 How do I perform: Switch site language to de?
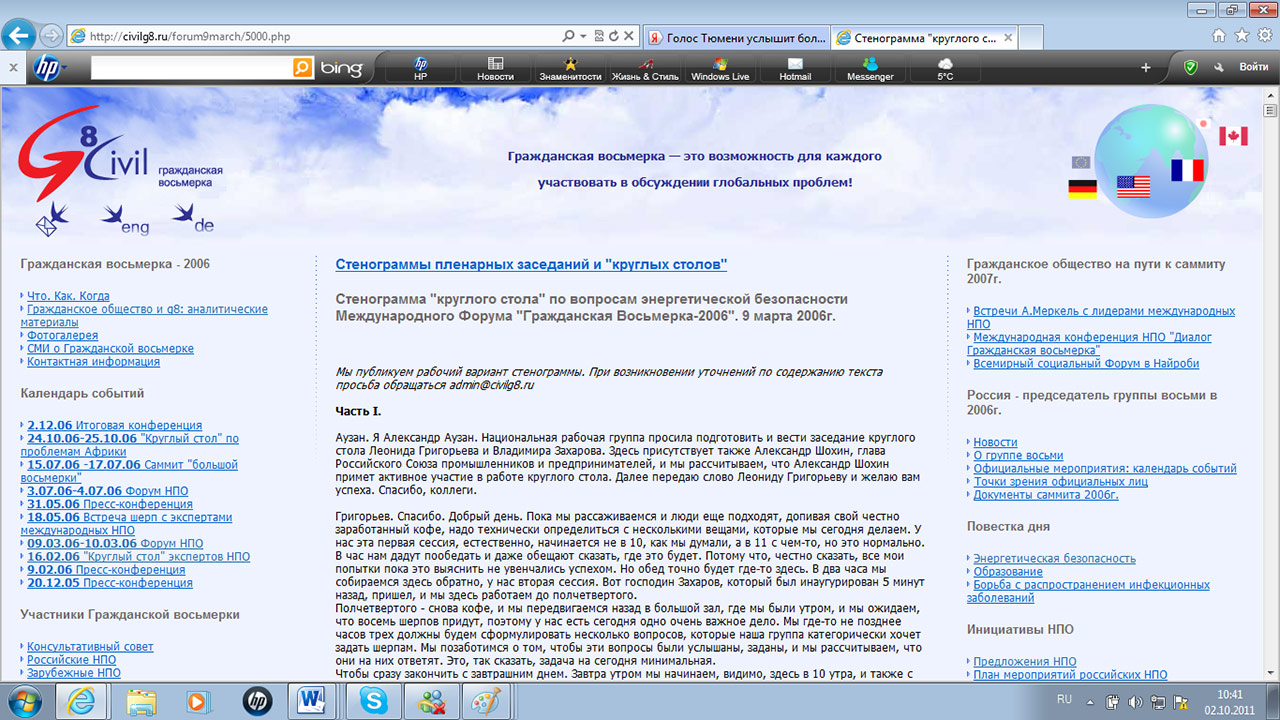(x=194, y=218)
